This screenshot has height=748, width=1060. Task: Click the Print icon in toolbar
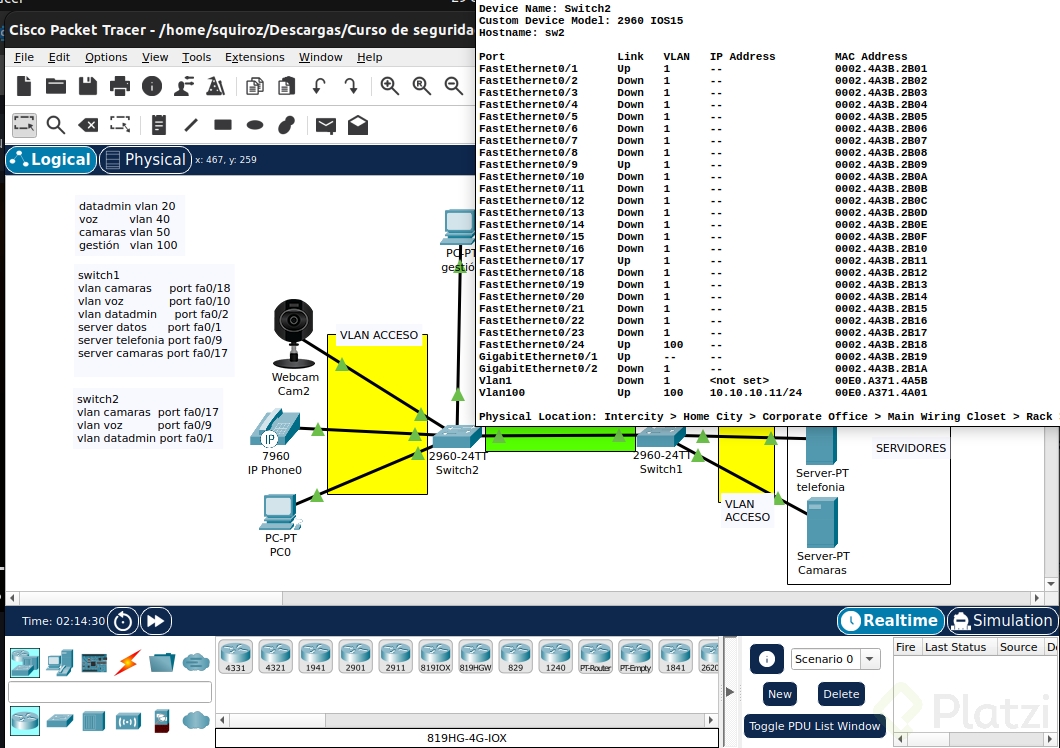pos(120,86)
